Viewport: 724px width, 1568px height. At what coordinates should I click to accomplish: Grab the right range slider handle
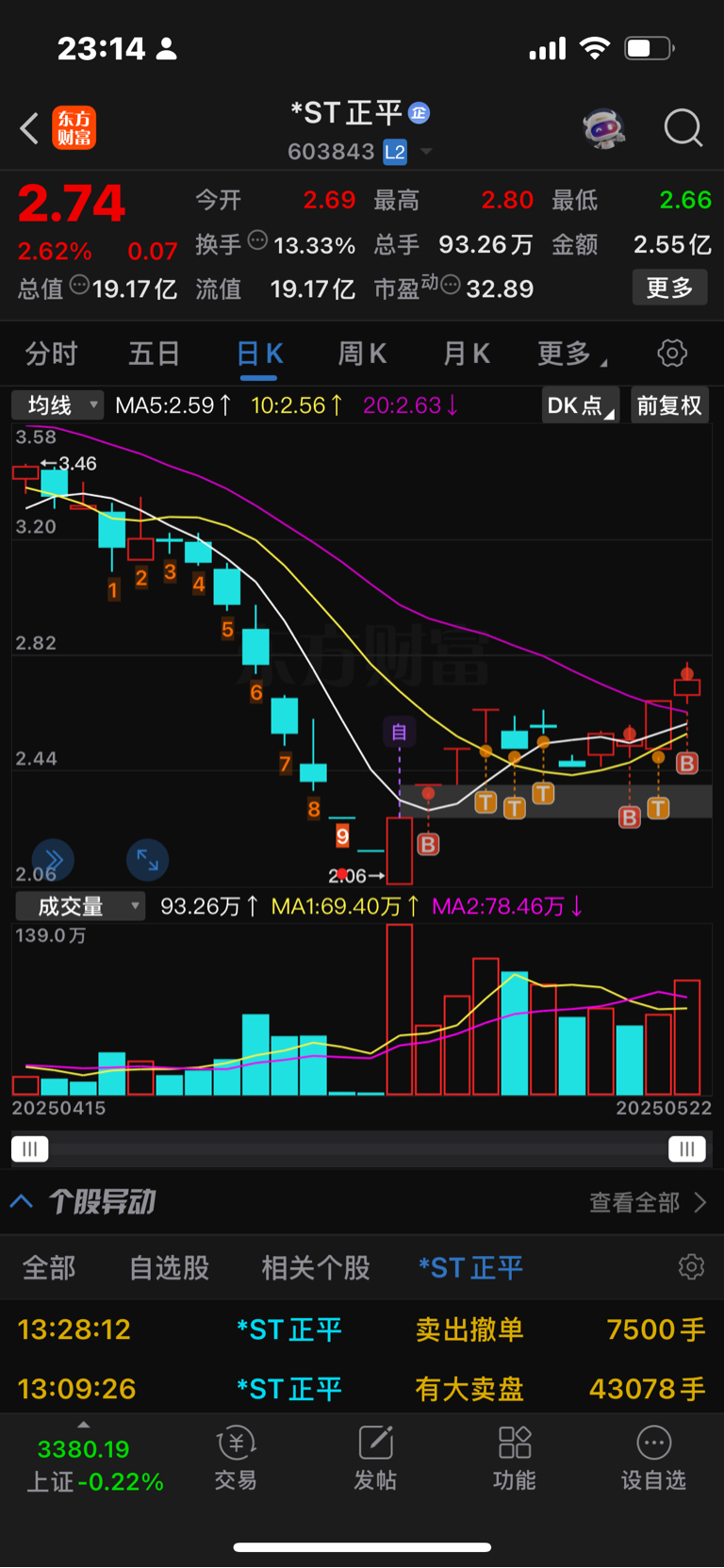click(687, 1148)
